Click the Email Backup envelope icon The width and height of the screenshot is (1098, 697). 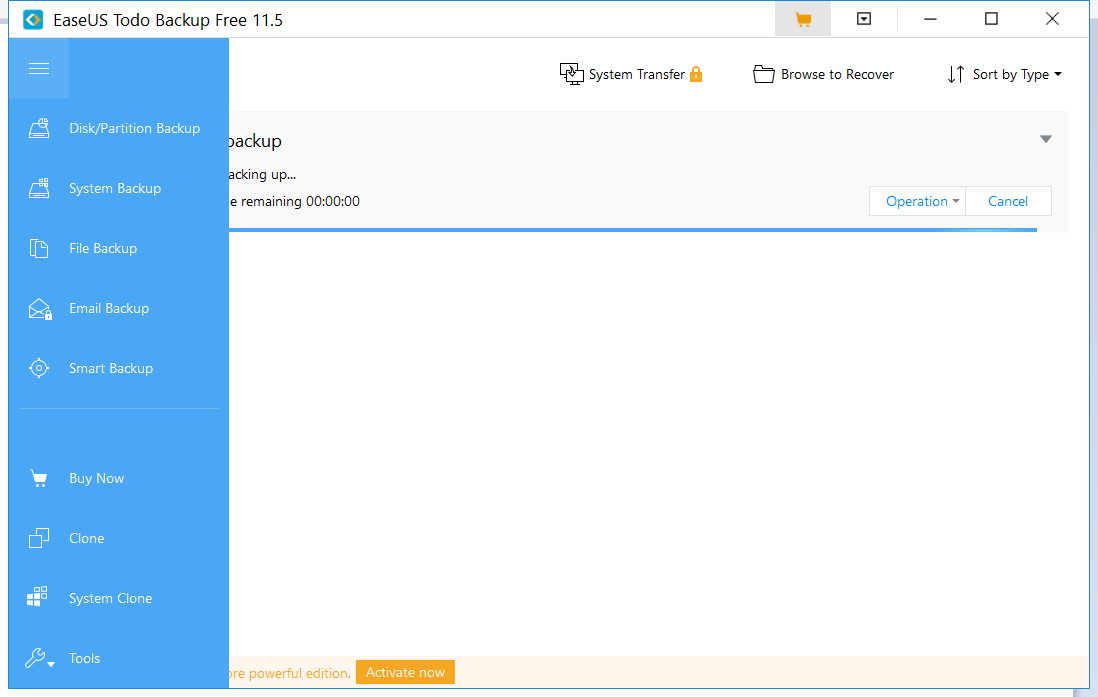[x=39, y=309]
